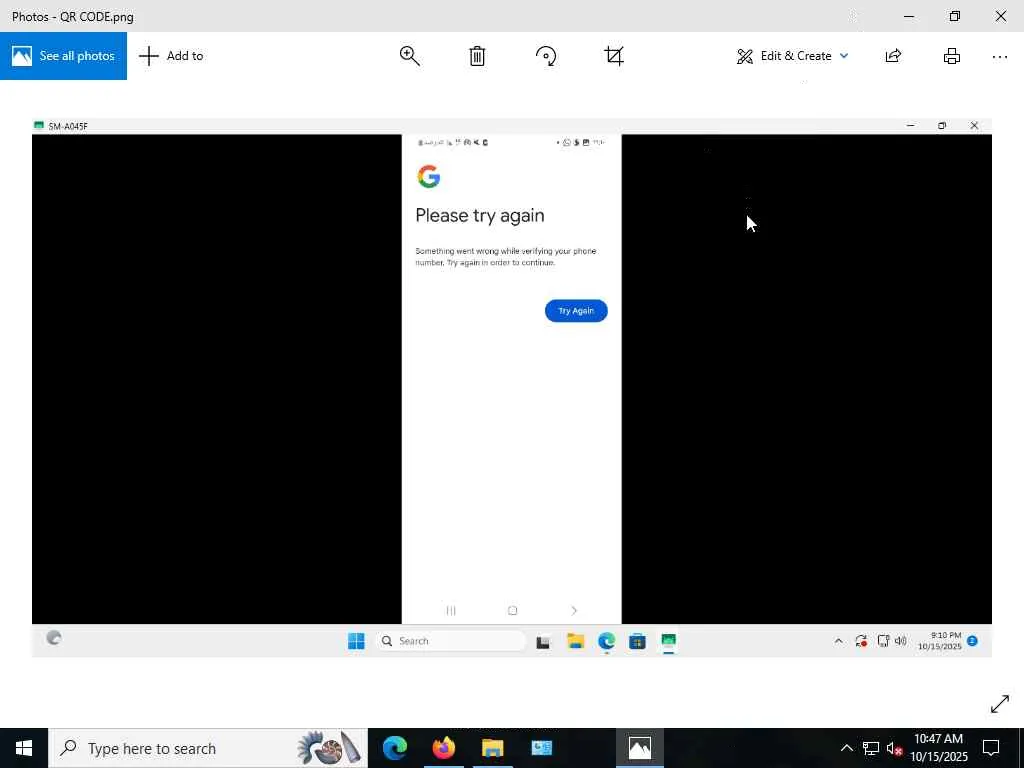Image resolution: width=1024 pixels, height=768 pixels.
Task: Open the notification center icon
Action: (991, 748)
